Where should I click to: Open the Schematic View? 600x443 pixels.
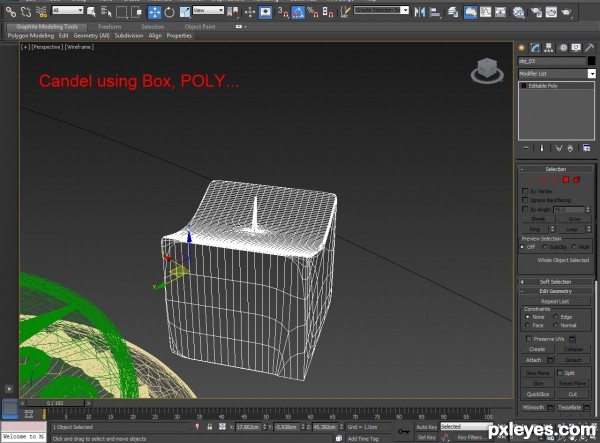click(x=500, y=12)
